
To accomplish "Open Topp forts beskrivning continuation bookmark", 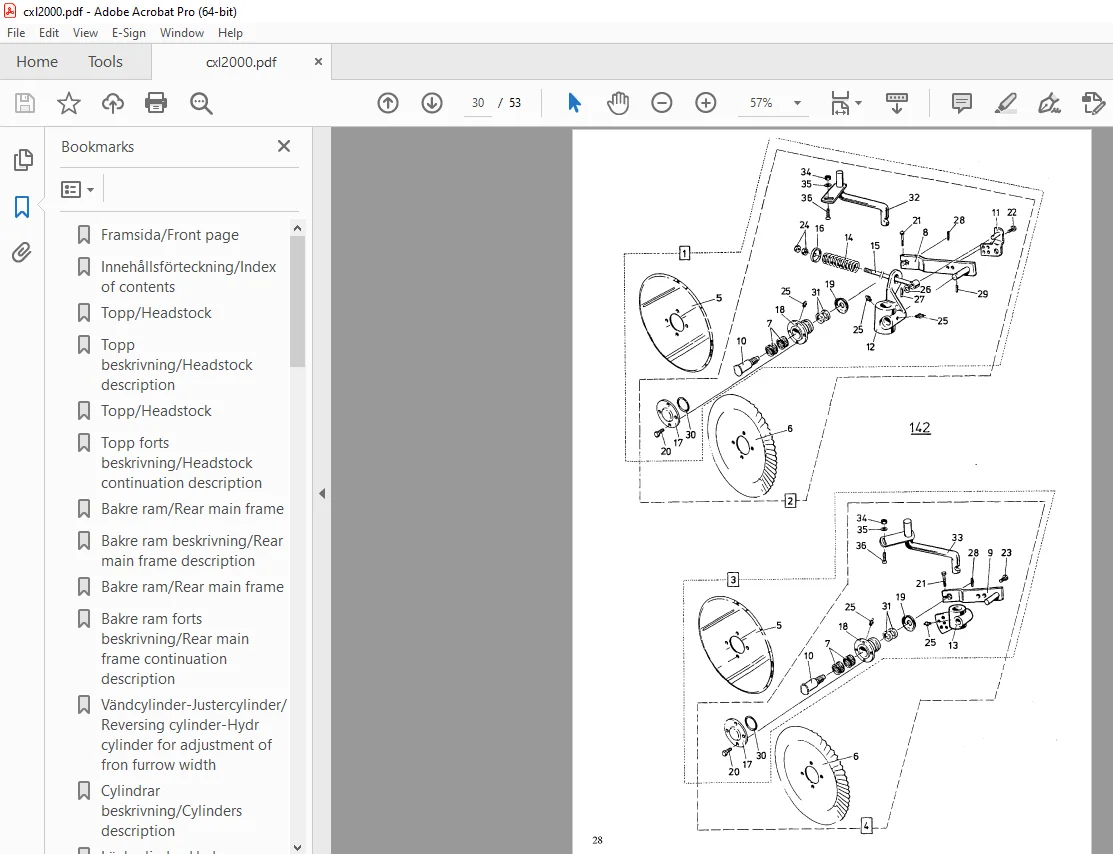I will tap(181, 462).
